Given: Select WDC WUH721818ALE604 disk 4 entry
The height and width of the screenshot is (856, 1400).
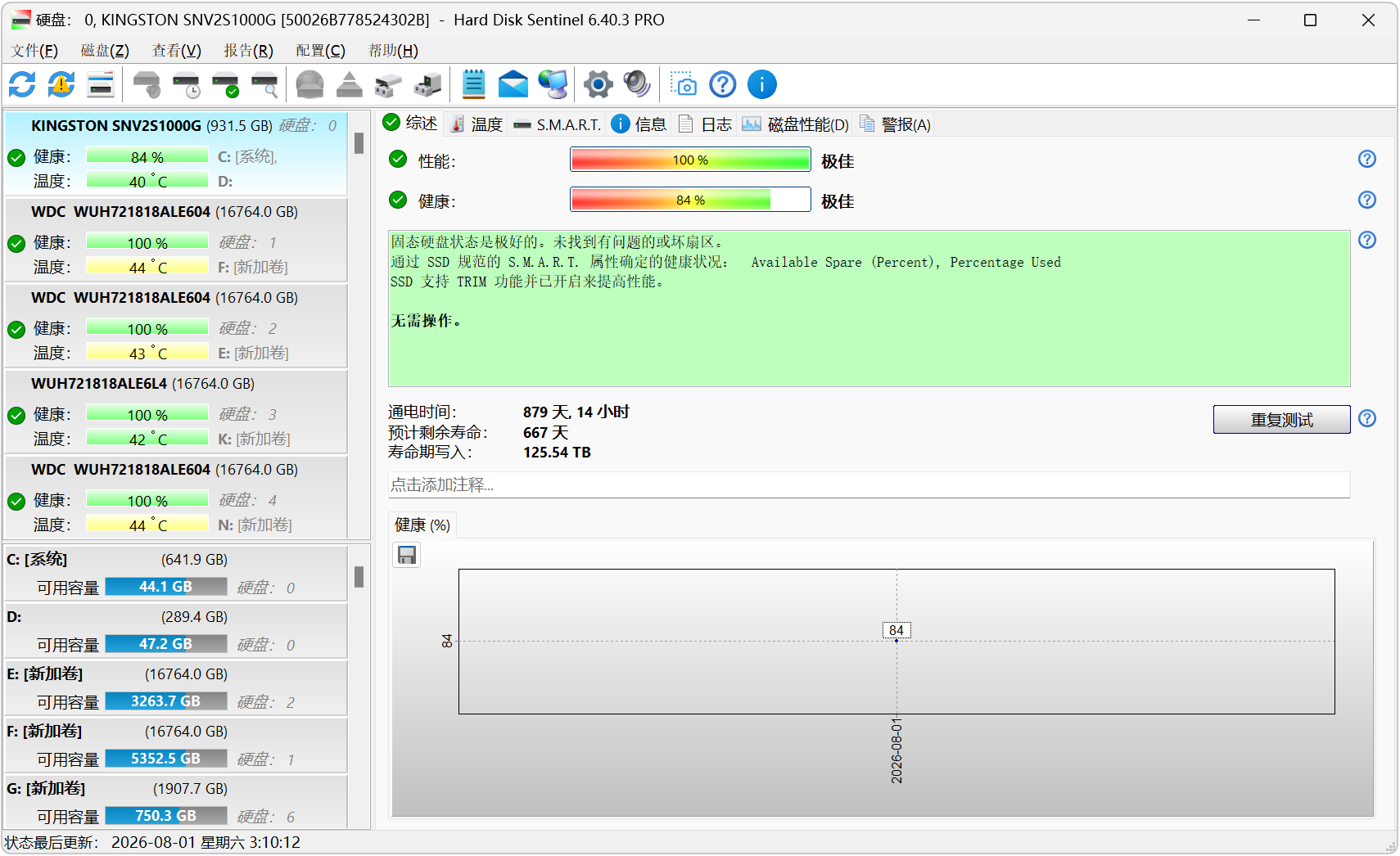Looking at the screenshot, I should click(x=177, y=498).
